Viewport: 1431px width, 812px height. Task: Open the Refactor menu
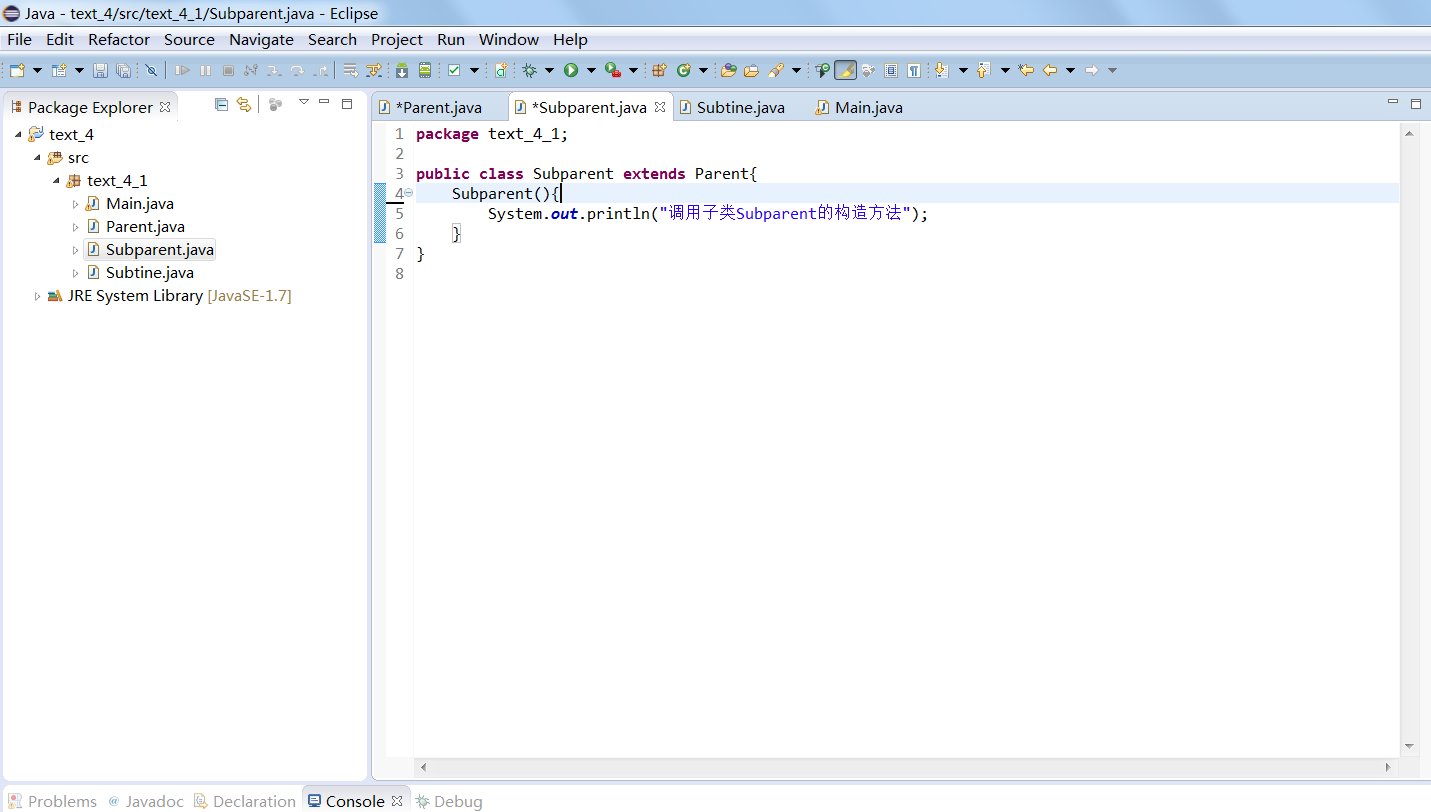click(118, 40)
